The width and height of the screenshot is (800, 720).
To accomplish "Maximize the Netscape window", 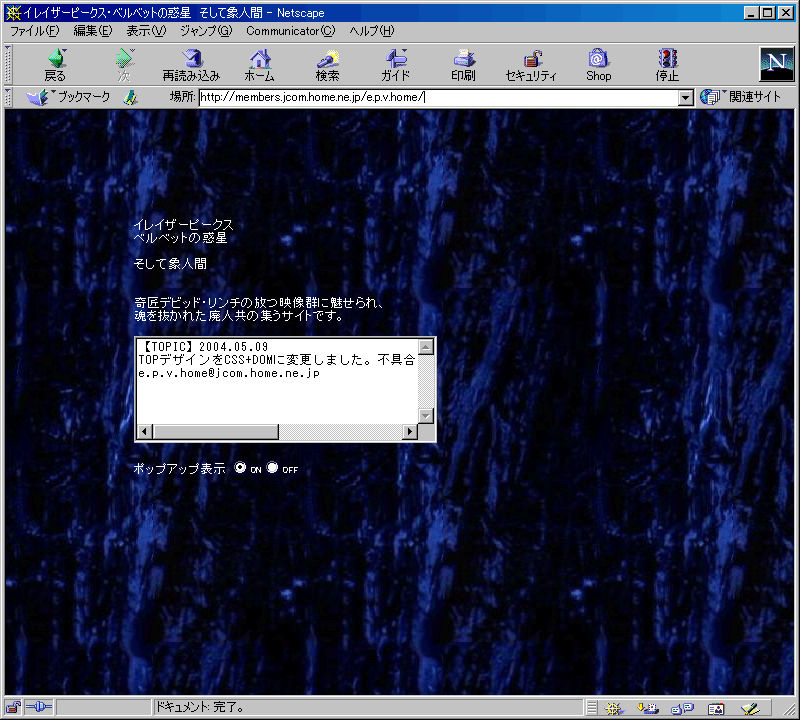I will coord(767,13).
